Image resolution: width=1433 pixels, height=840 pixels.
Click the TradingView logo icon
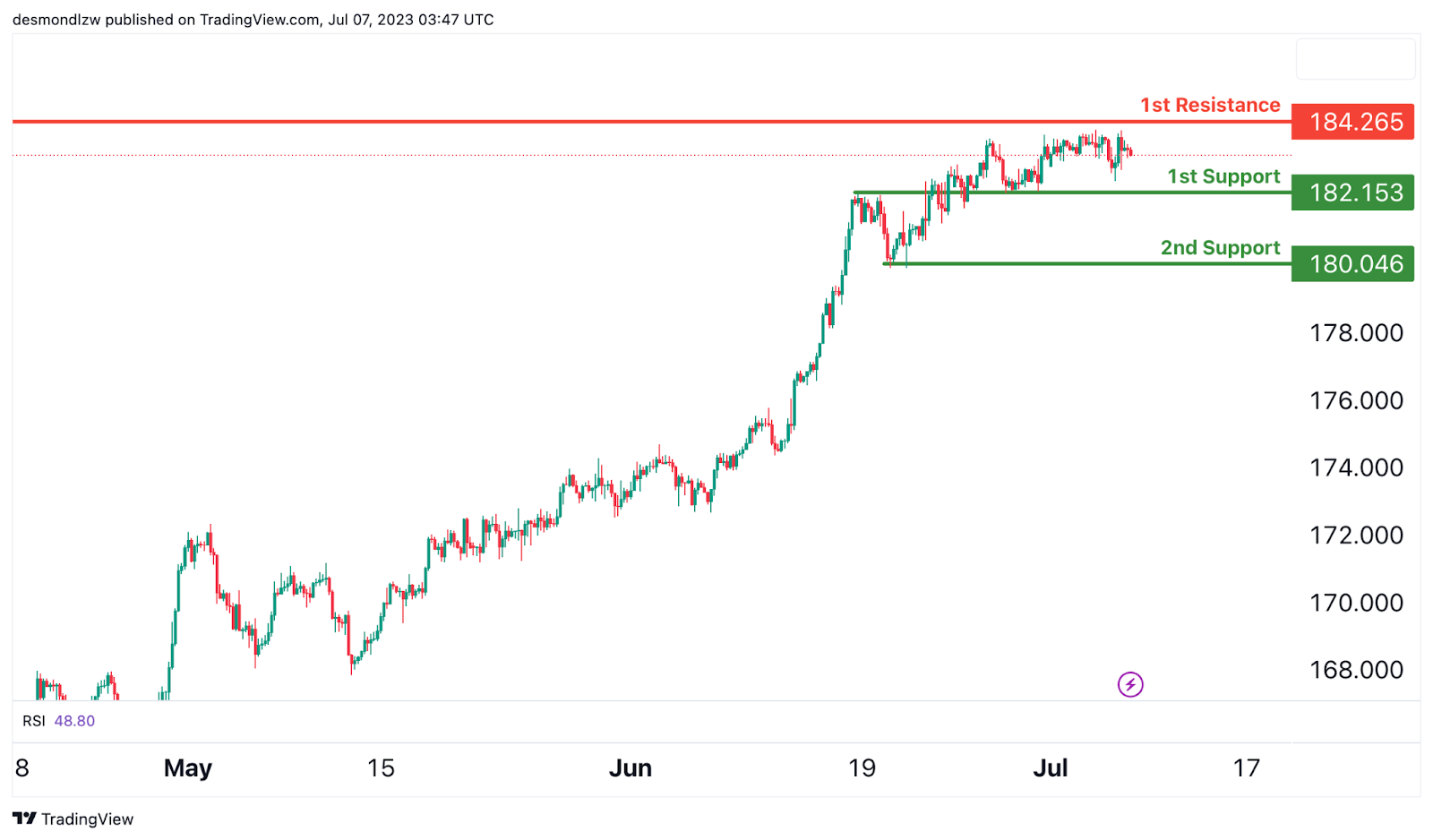24,819
